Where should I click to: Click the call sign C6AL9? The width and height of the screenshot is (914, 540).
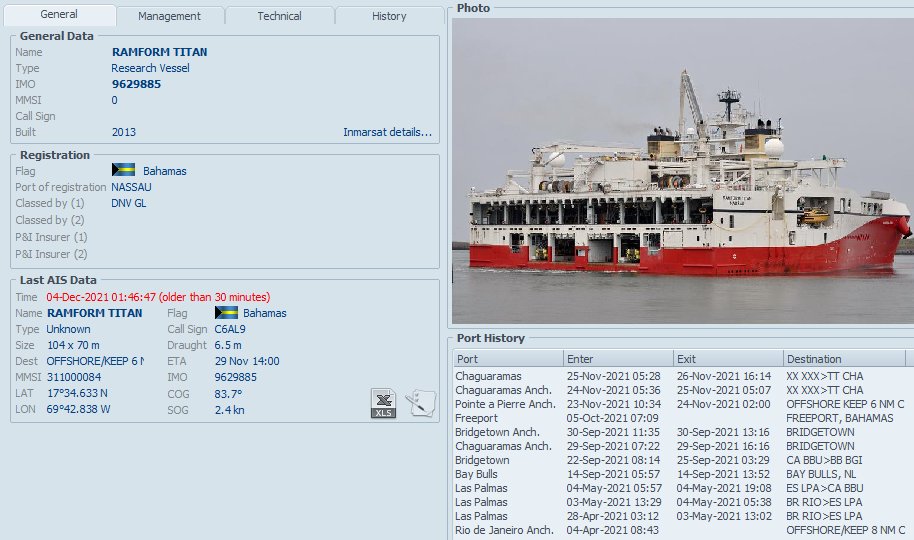coord(230,329)
